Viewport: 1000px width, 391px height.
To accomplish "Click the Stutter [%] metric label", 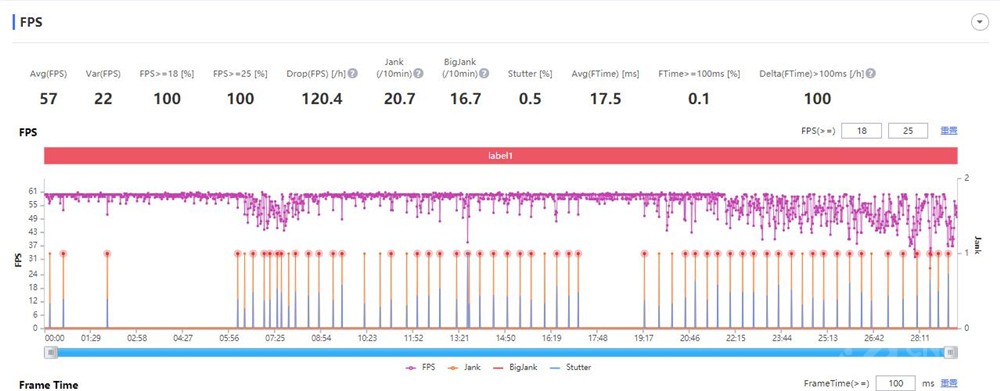I will point(530,74).
